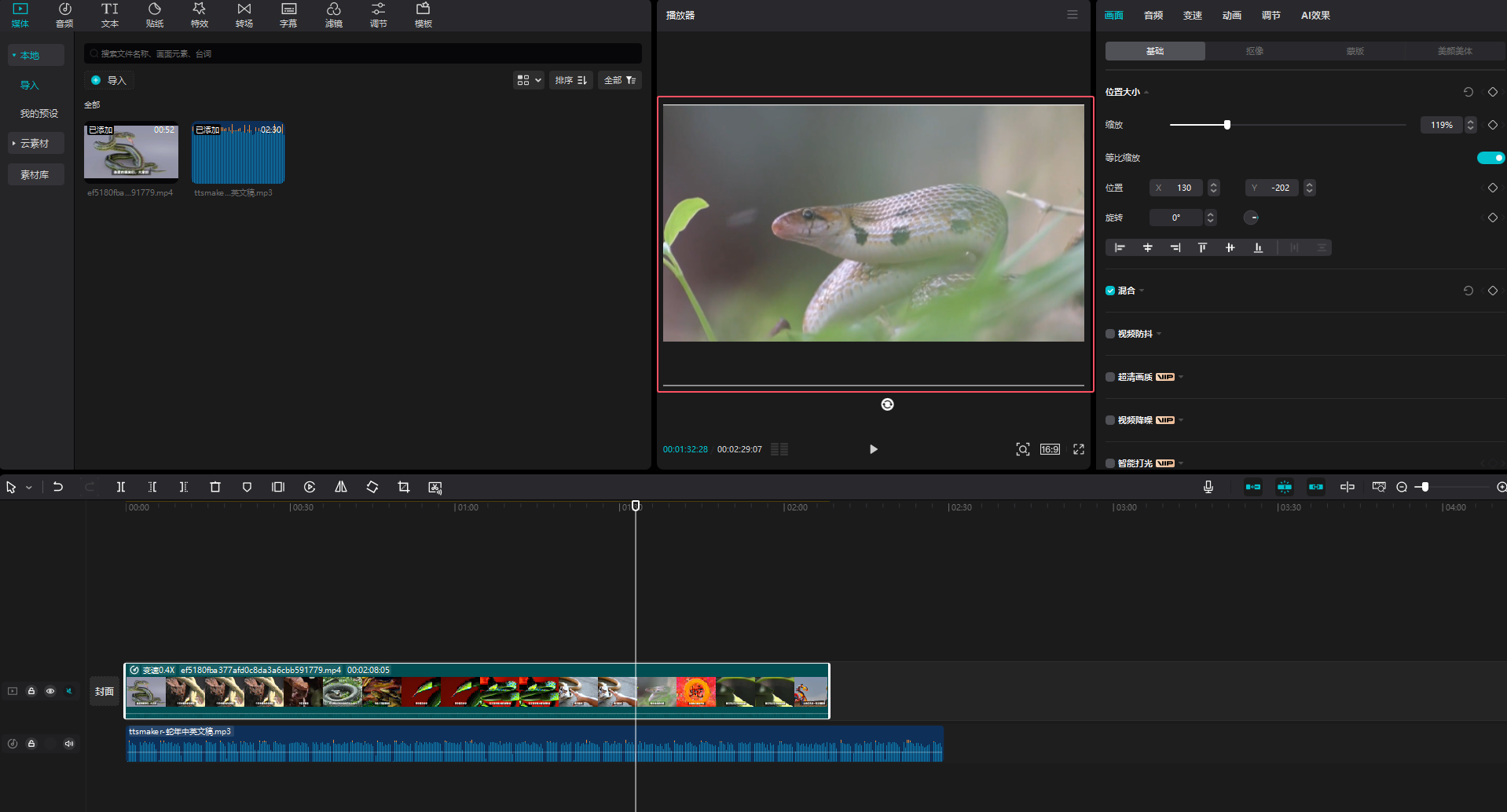Open the player fullscreen icon
The height and width of the screenshot is (812, 1507).
point(1079,449)
